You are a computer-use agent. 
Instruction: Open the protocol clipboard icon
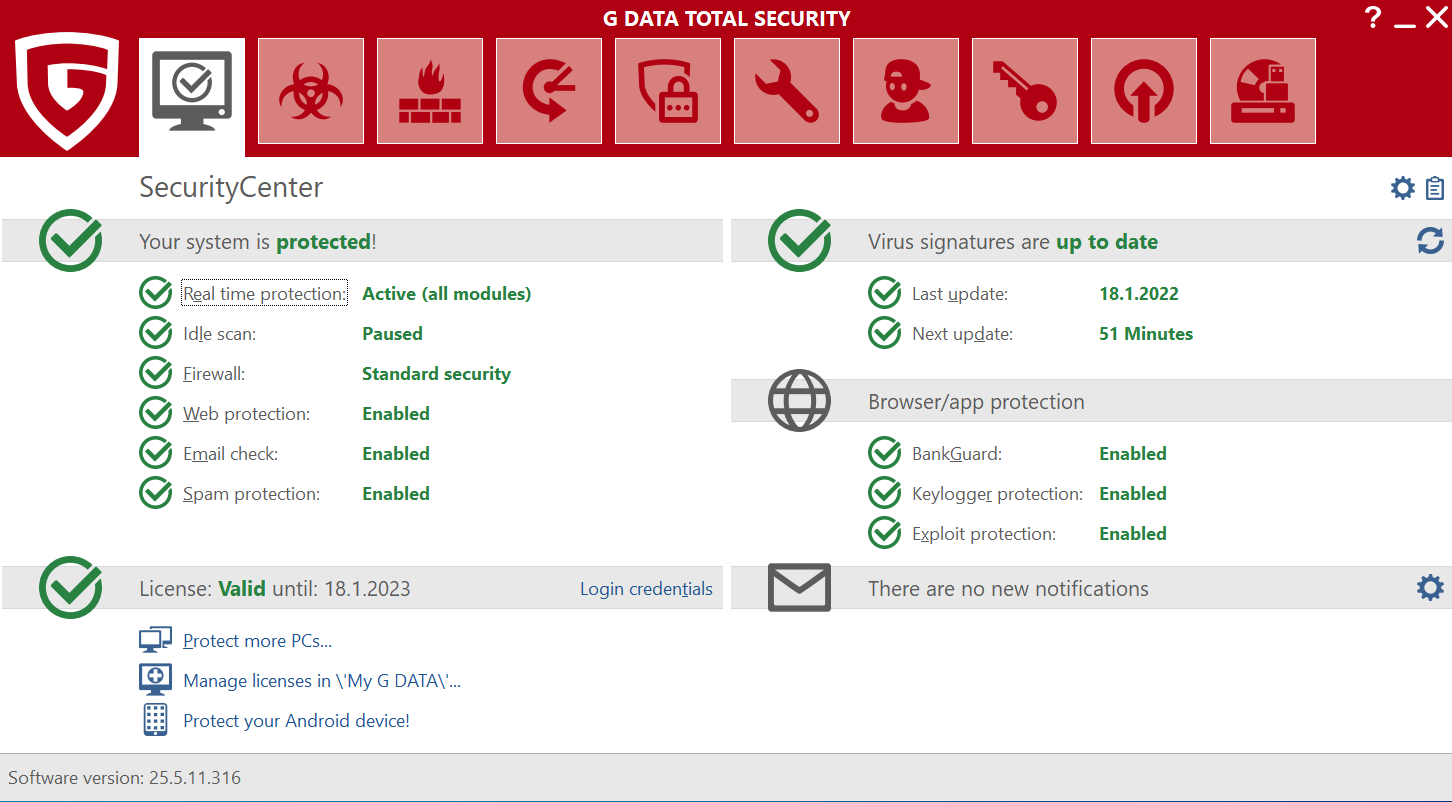tap(1435, 188)
